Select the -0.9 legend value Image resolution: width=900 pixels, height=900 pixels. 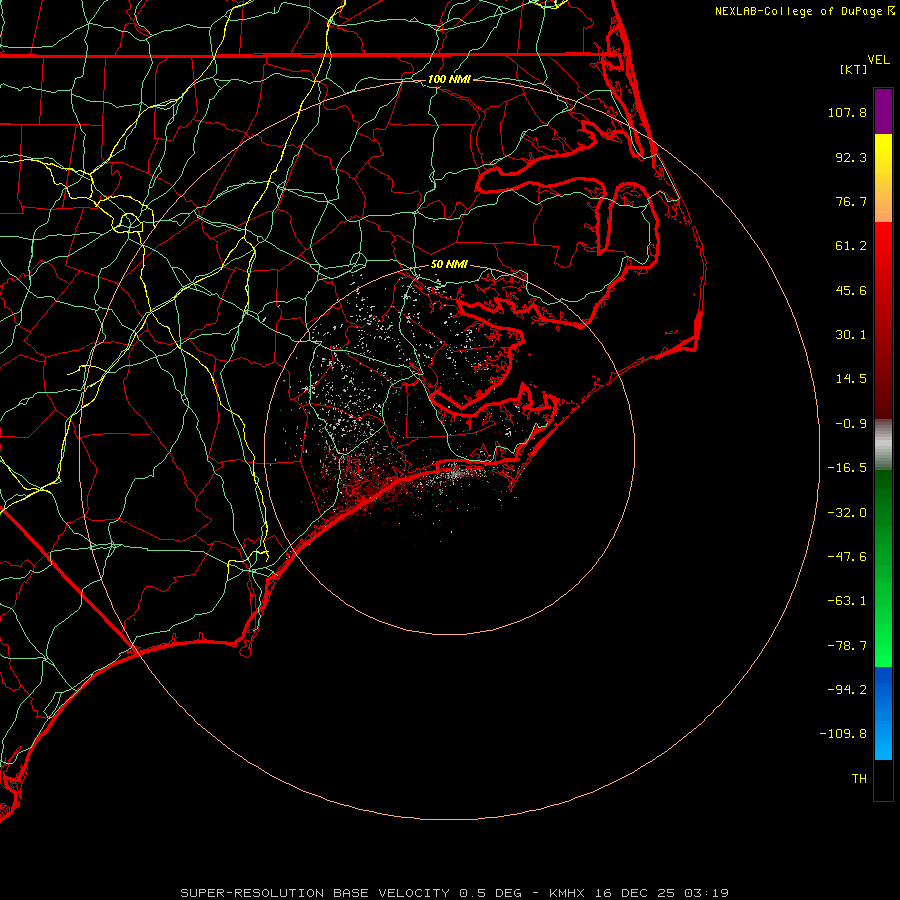coord(851,424)
